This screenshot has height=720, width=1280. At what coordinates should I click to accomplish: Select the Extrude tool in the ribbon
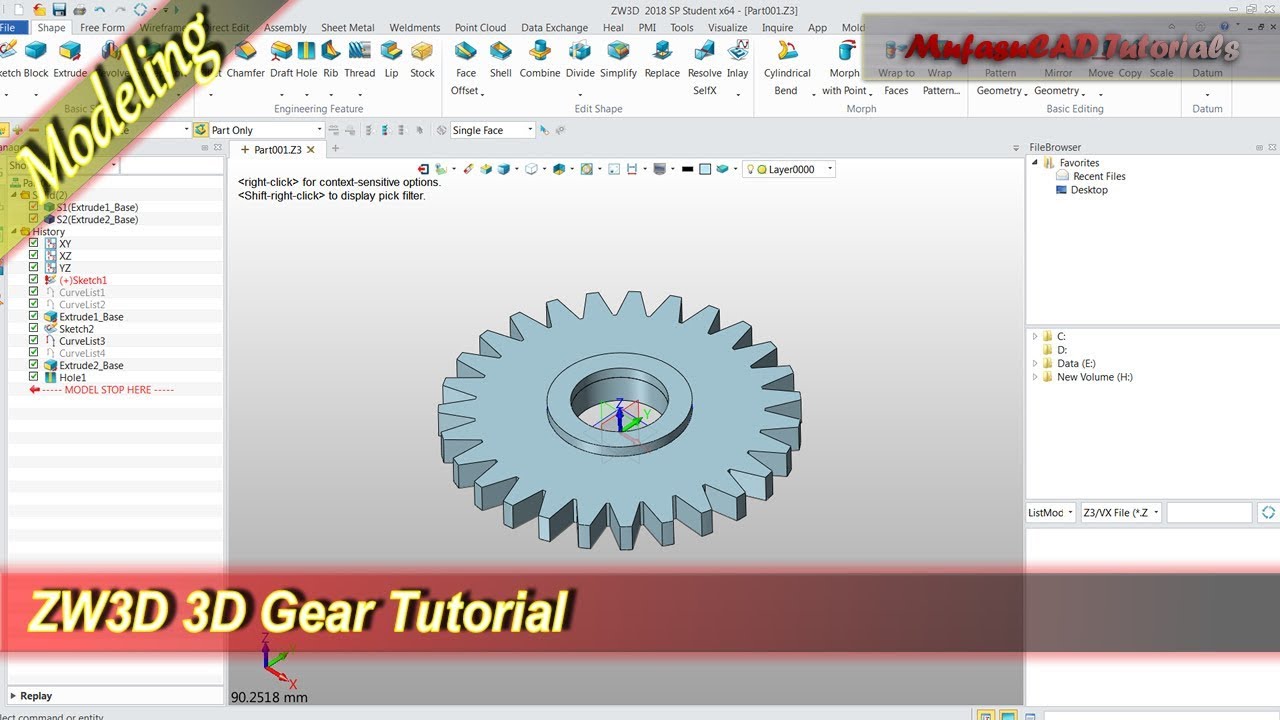point(70,59)
